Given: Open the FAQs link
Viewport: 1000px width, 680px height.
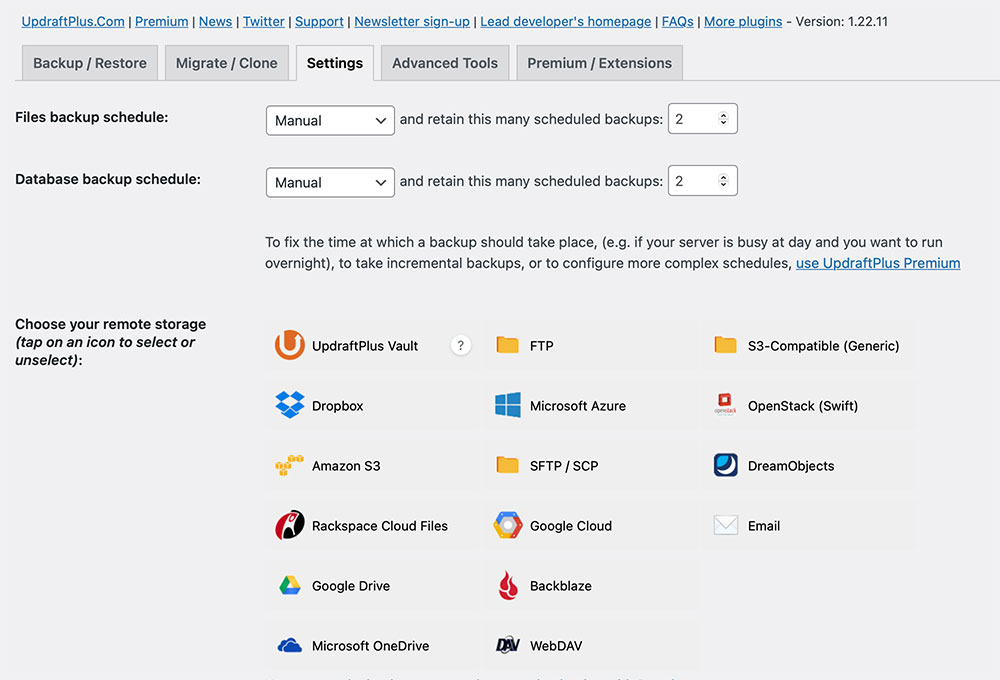Looking at the screenshot, I should 677,21.
